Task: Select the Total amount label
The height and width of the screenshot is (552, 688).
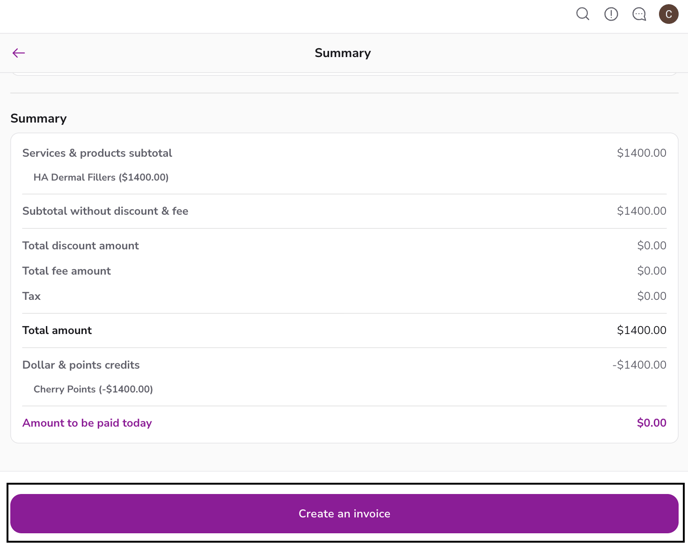Action: [57, 330]
